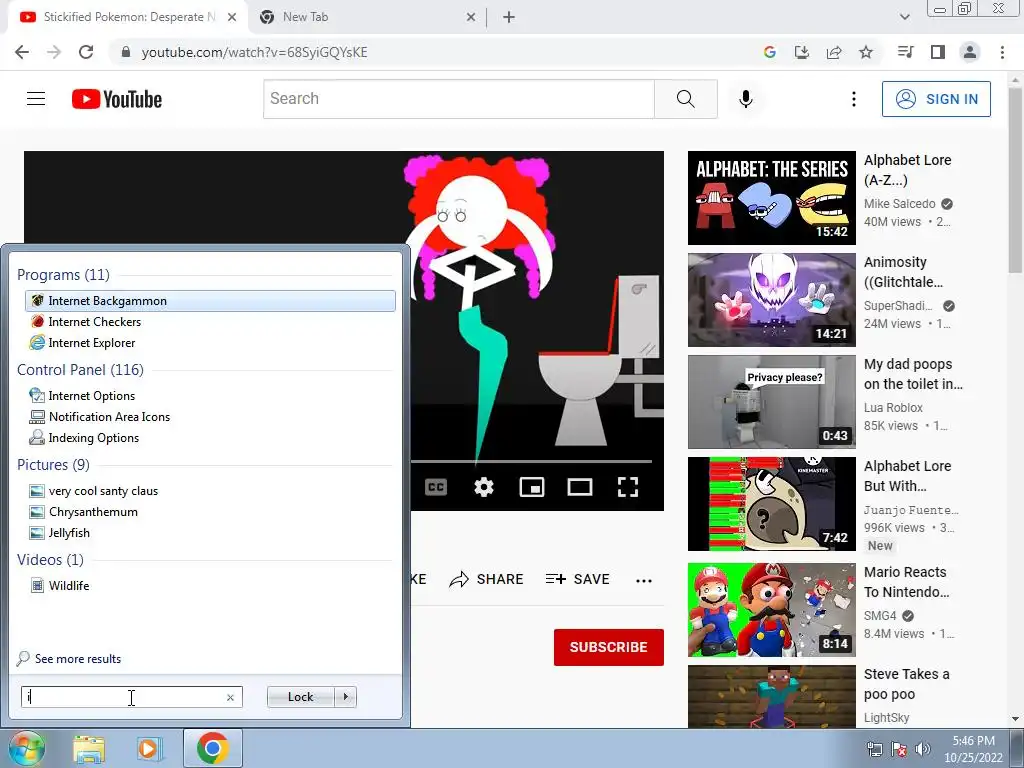This screenshot has height=768, width=1024.
Task: Open Chrome profile avatar
Action: tap(970, 52)
